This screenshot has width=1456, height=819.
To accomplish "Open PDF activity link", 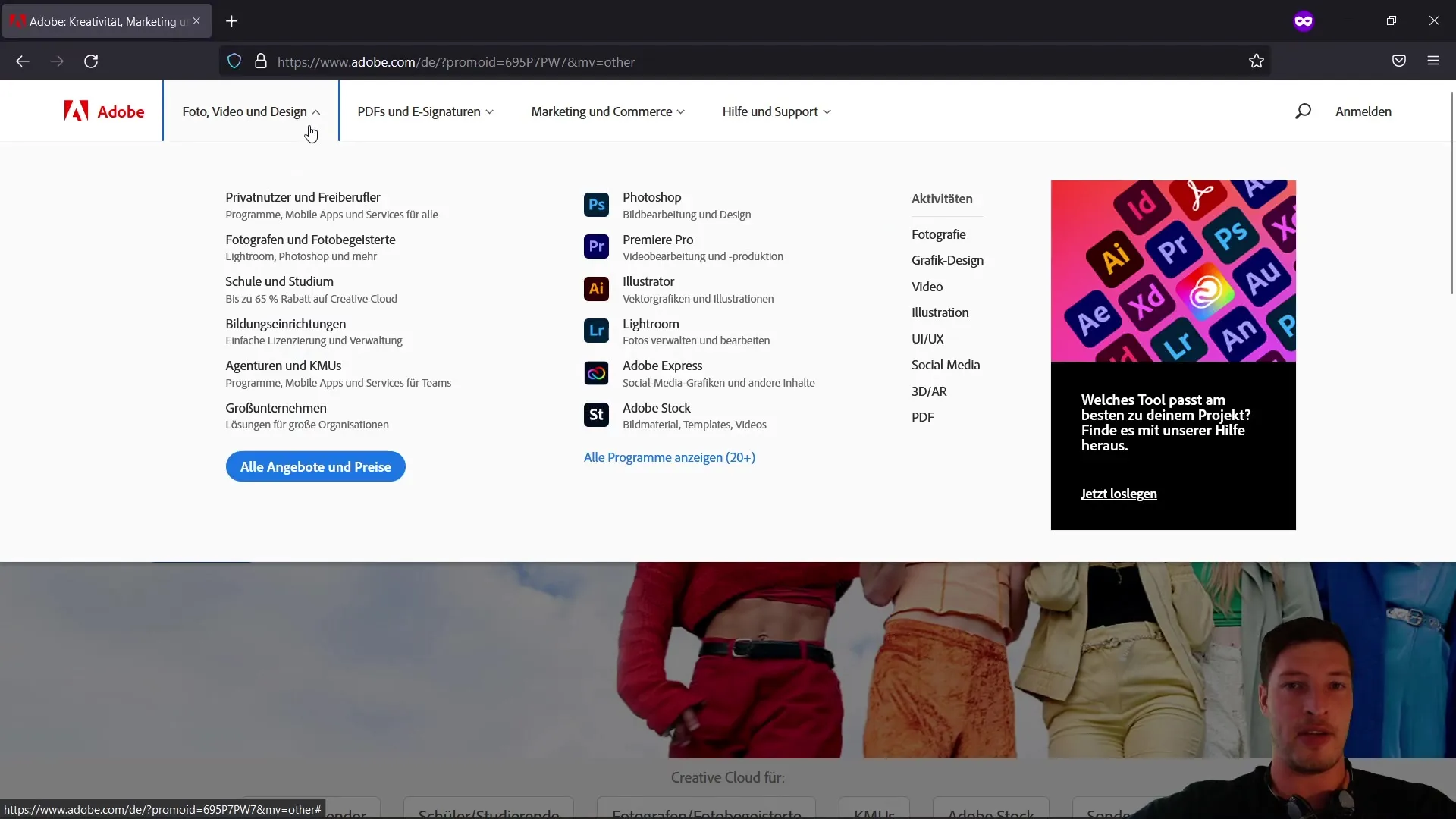I will (x=922, y=417).
